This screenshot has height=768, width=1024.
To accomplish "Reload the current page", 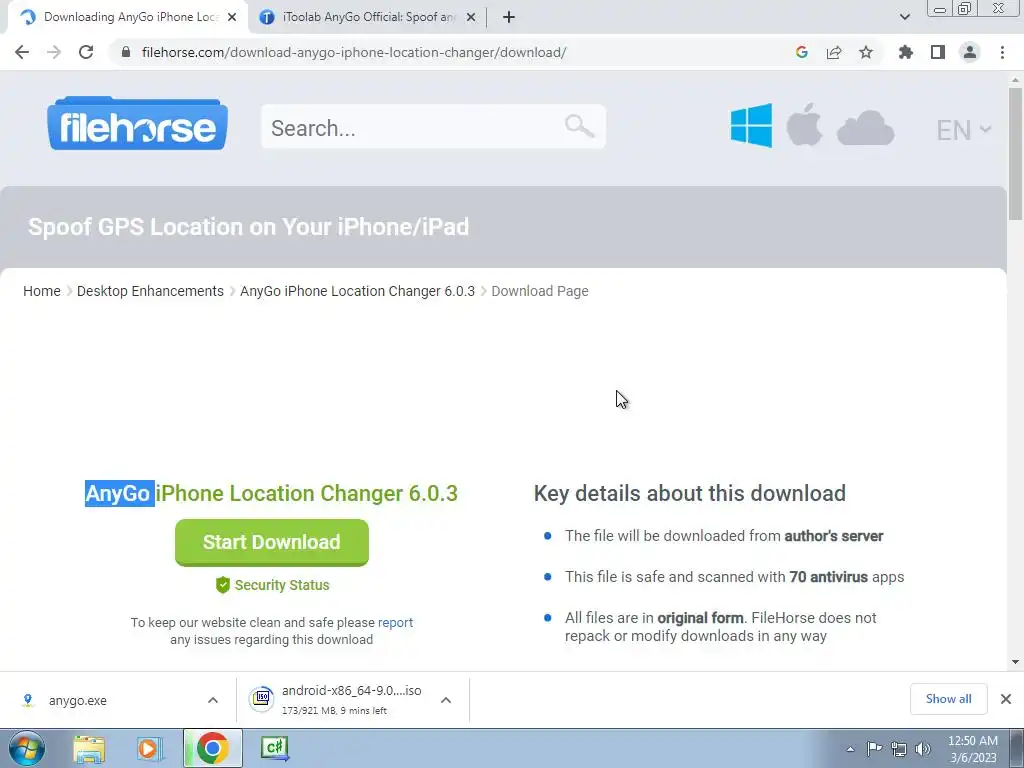I will point(86,52).
